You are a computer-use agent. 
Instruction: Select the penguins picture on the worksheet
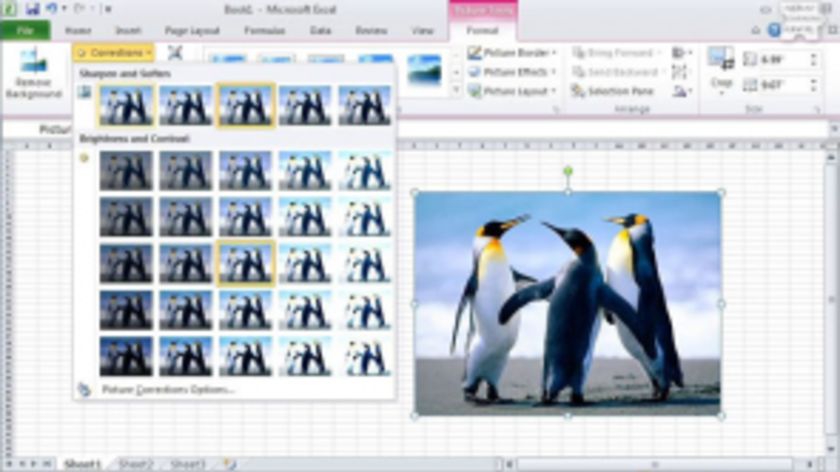(x=568, y=304)
